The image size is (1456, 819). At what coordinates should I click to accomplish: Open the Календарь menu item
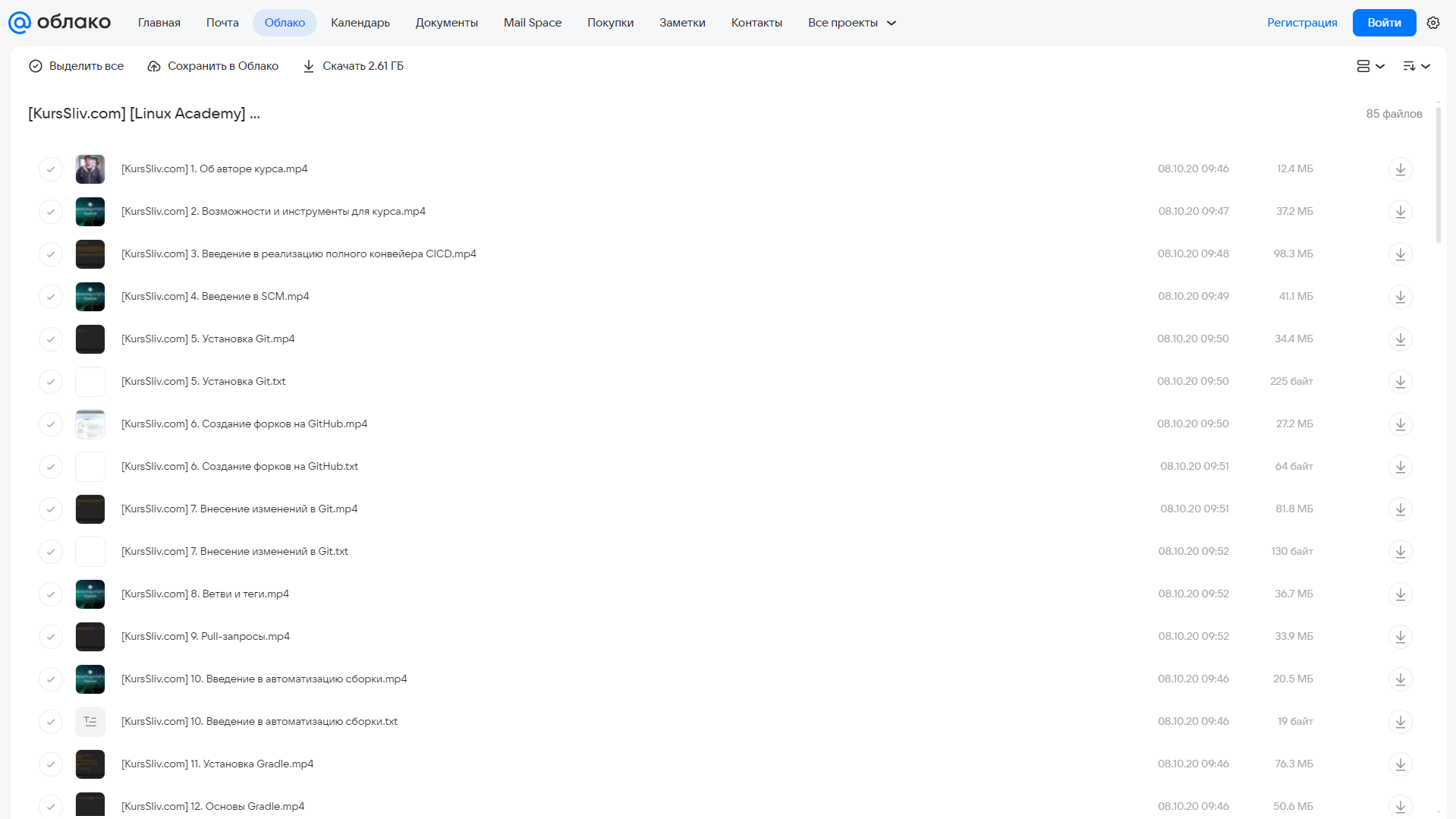360,23
